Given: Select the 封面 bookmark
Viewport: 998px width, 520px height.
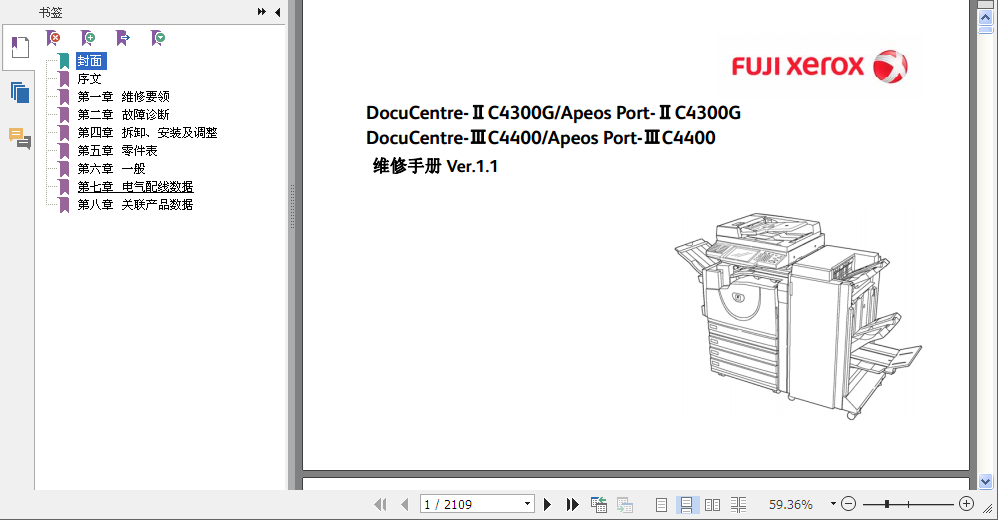Looking at the screenshot, I should [90, 61].
